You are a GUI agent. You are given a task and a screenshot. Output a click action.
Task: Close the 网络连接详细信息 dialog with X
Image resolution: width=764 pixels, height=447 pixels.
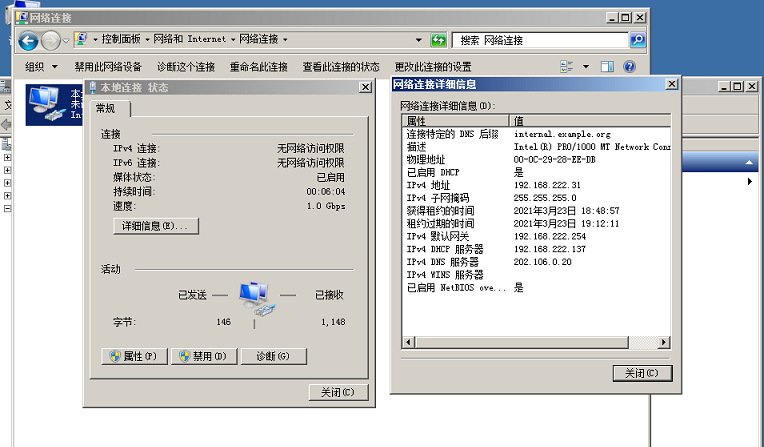point(671,84)
